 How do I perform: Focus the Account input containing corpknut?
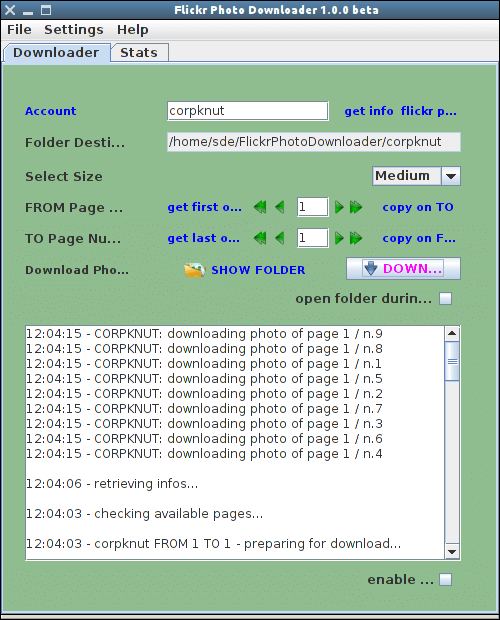point(247,111)
